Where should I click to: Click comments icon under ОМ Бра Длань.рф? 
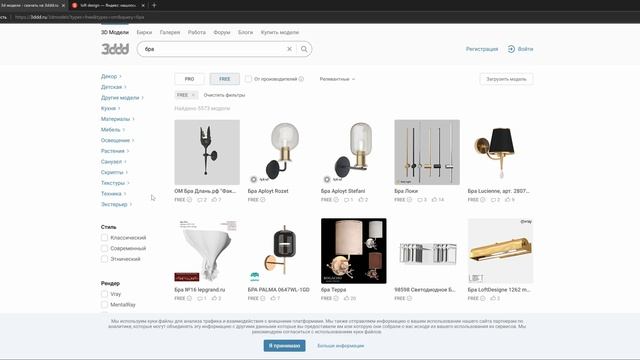tap(200, 200)
